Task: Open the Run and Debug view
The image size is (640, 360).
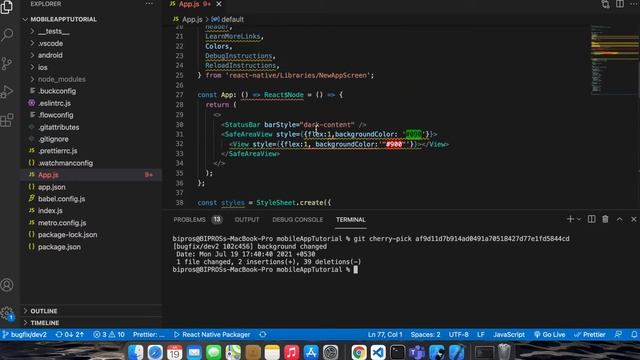Action: pyautogui.click(x=7, y=92)
